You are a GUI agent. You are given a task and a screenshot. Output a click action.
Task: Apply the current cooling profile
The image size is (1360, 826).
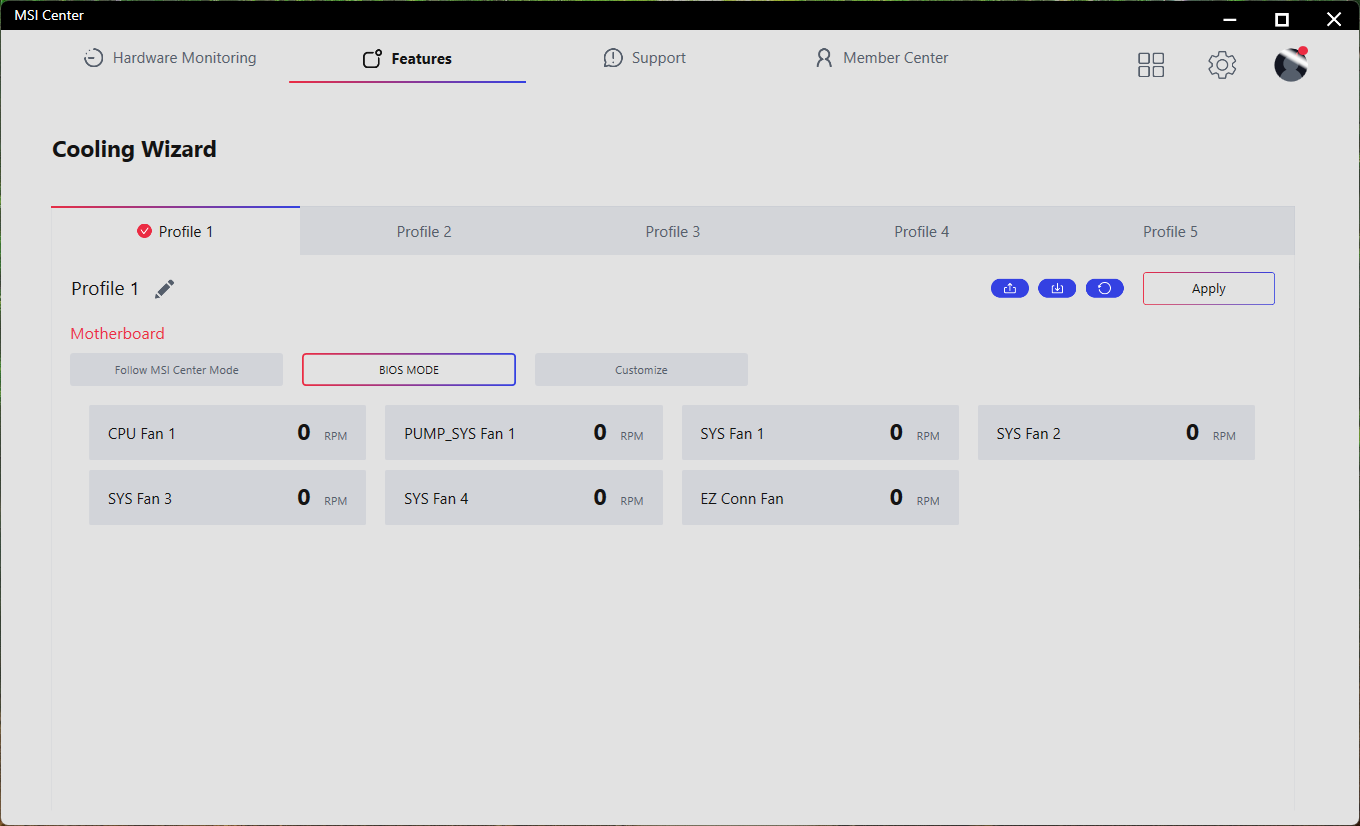tap(1209, 288)
